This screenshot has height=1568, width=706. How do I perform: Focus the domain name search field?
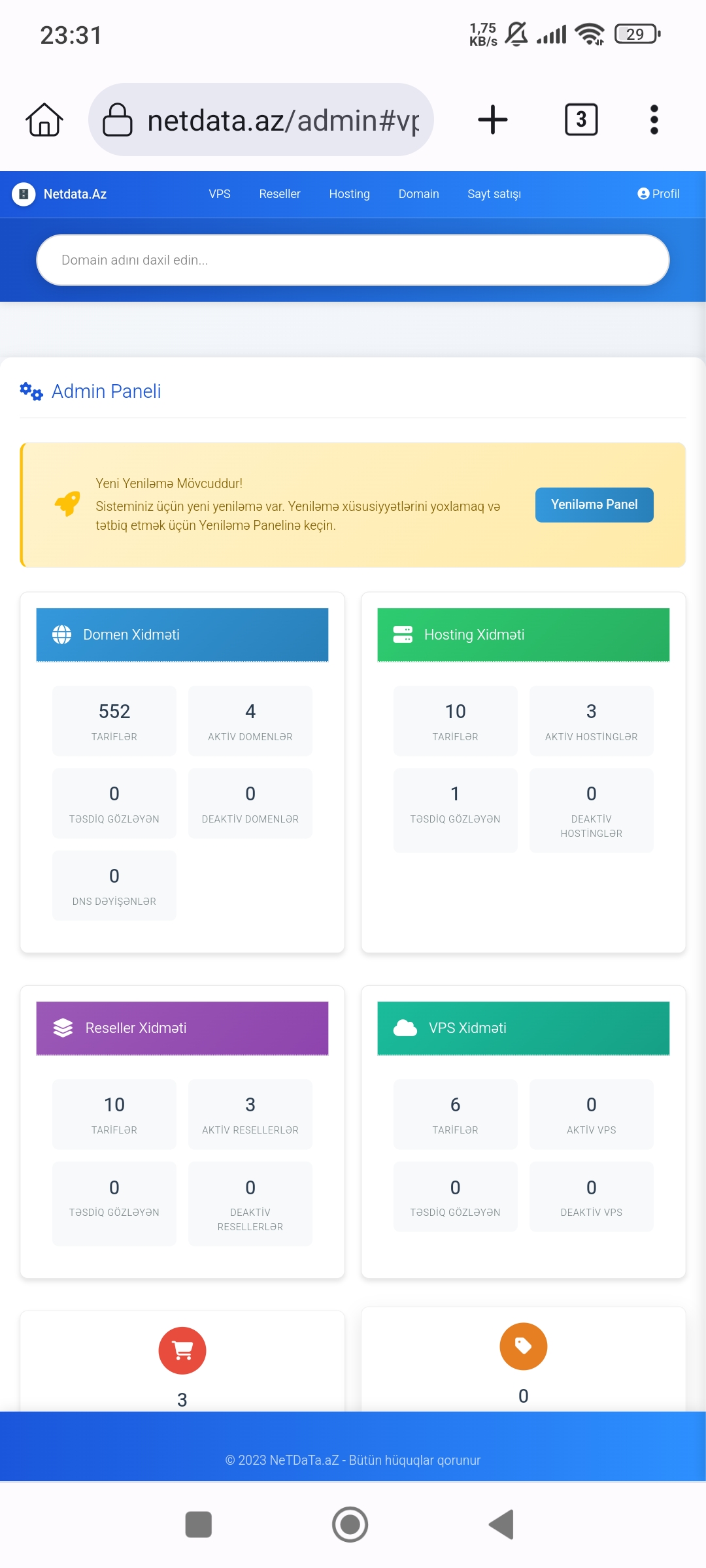point(353,260)
